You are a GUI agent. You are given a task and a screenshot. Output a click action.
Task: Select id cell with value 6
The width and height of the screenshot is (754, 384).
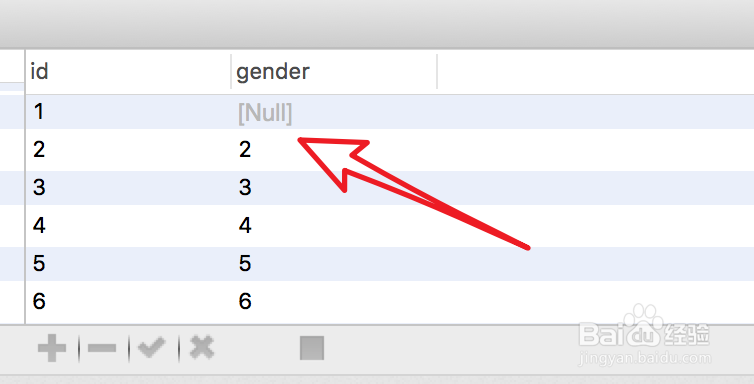pos(128,301)
